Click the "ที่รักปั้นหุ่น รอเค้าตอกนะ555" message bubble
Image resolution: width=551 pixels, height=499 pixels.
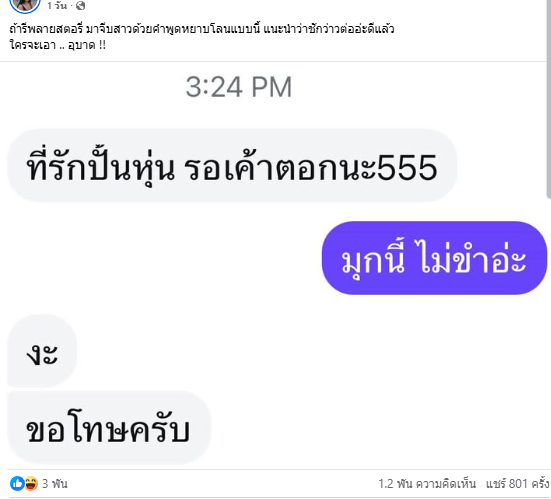coord(232,166)
